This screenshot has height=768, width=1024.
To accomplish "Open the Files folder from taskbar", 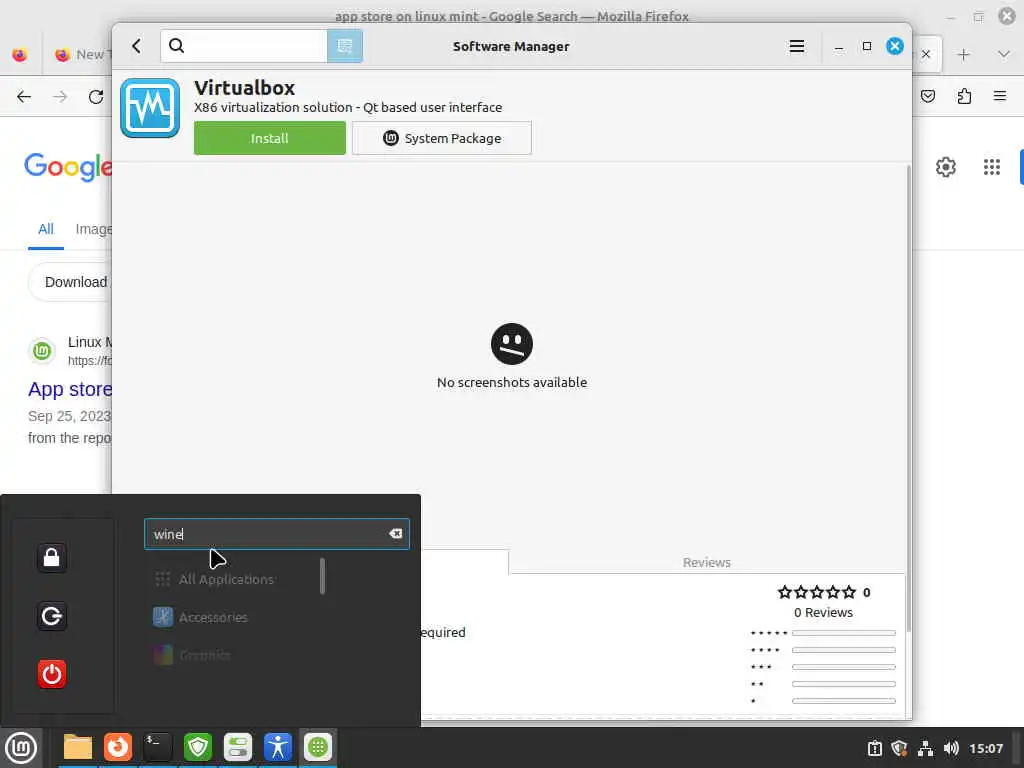I will [78, 747].
